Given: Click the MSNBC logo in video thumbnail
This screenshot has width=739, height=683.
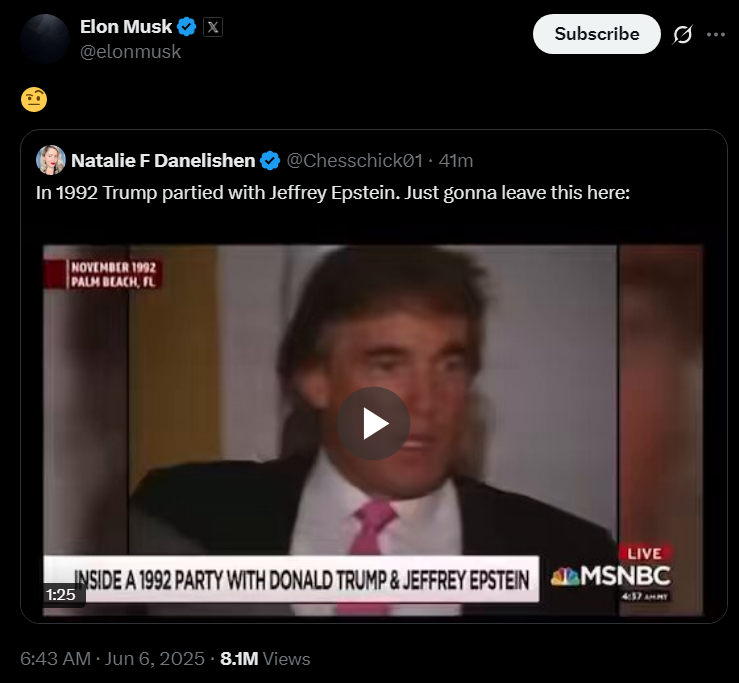Looking at the screenshot, I should pyautogui.click(x=611, y=576).
